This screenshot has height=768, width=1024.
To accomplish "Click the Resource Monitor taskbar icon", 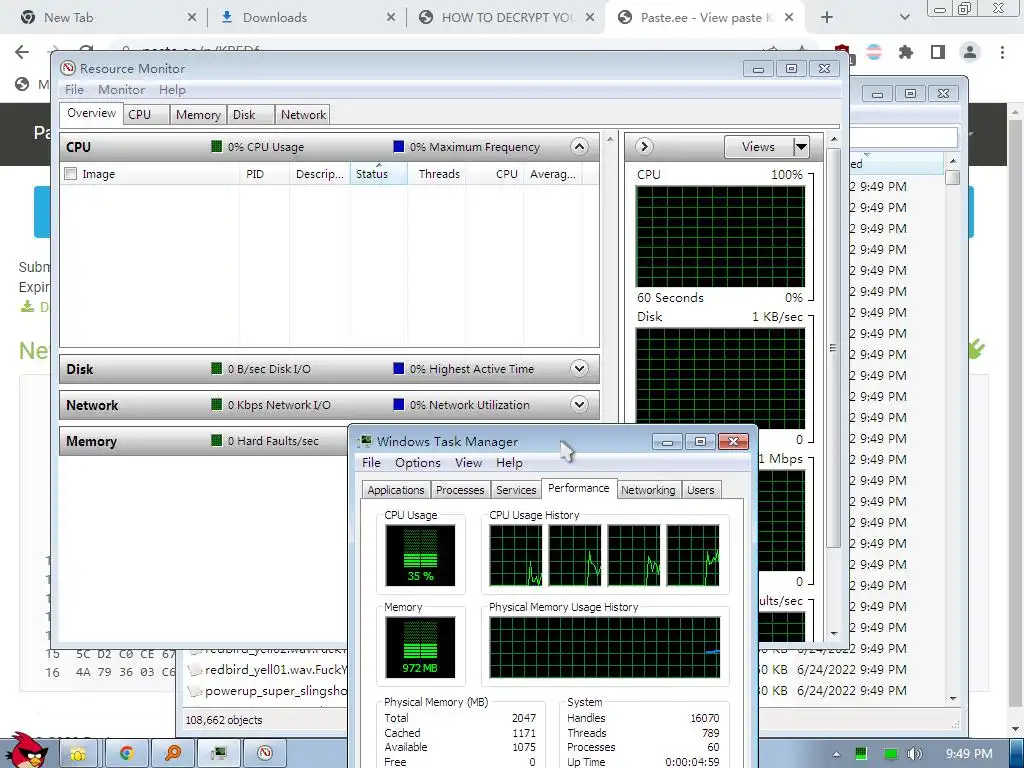I will tap(264, 753).
